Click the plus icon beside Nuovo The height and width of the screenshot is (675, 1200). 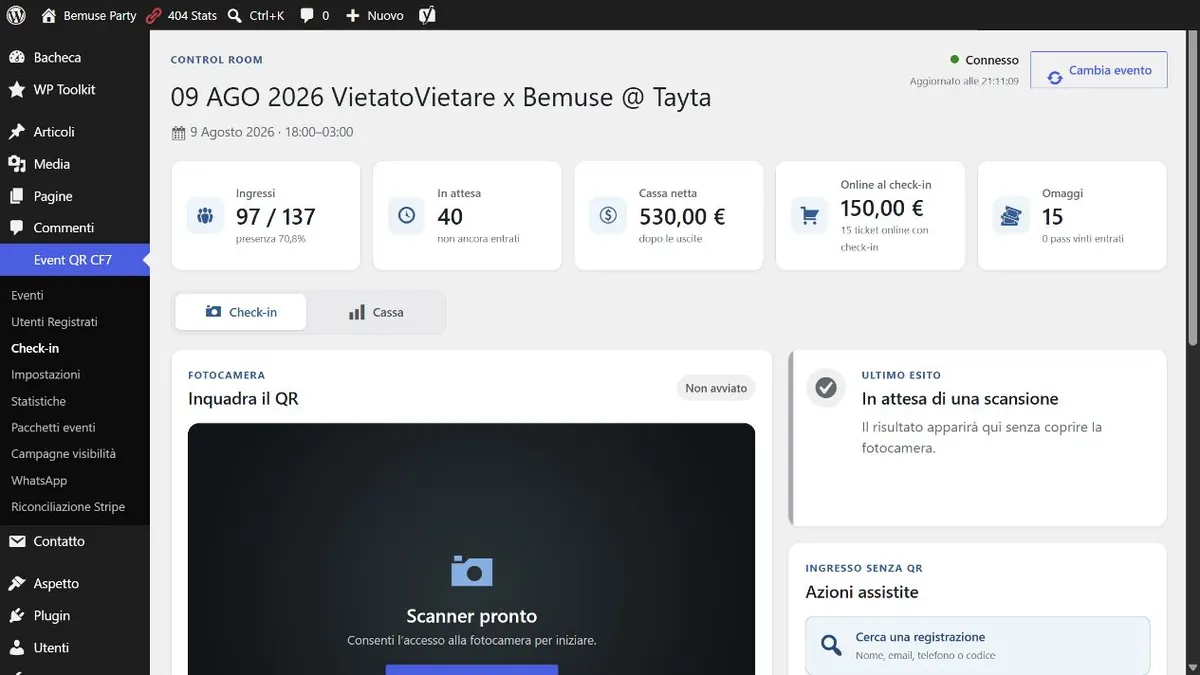(x=352, y=15)
